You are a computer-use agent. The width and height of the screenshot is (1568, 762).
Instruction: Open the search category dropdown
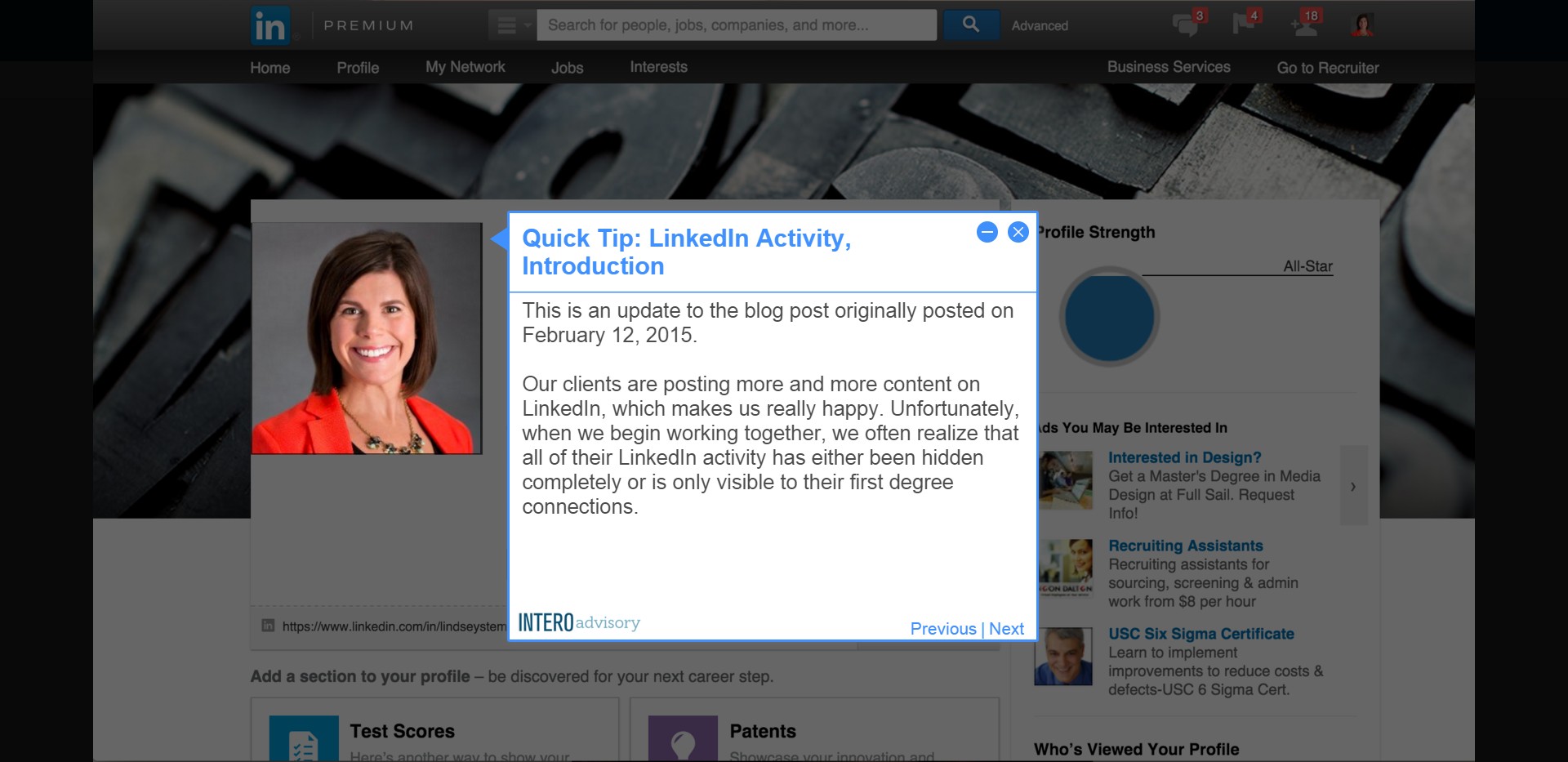pos(512,25)
